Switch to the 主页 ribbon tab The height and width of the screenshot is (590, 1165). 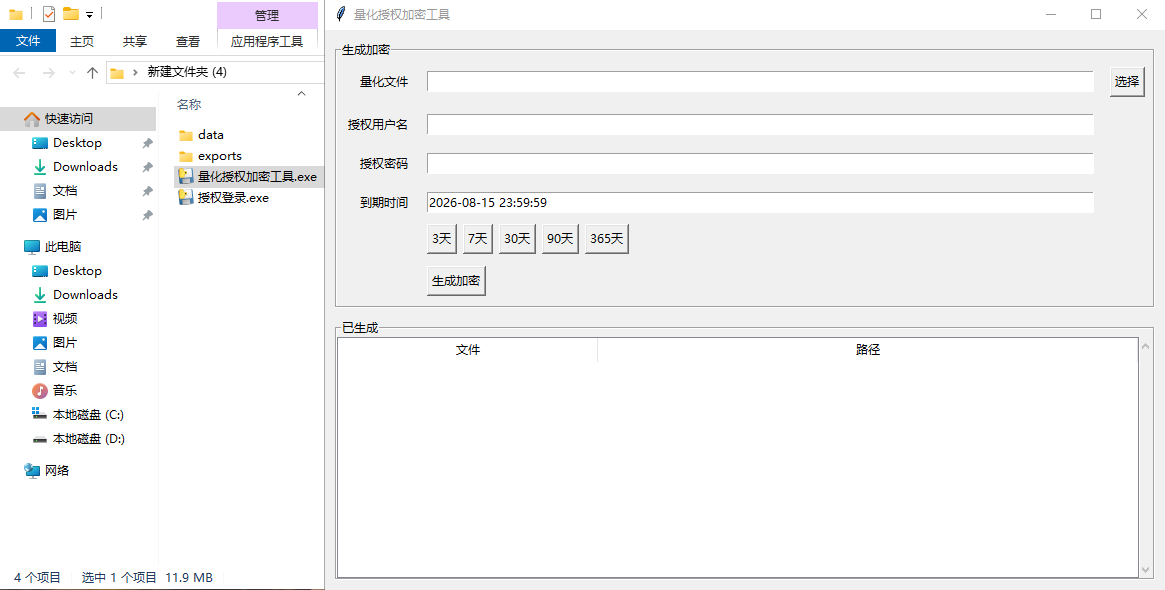tap(82, 42)
